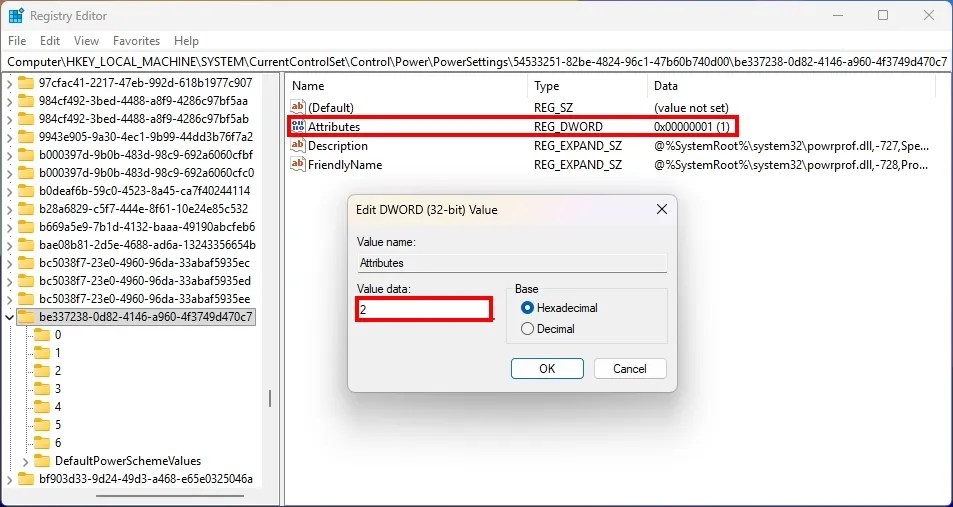The image size is (953, 507).
Task: Expand the 9943e905-9a30-4ec1-9b99-44dd3b76f7a2 key
Action: click(x=9, y=137)
